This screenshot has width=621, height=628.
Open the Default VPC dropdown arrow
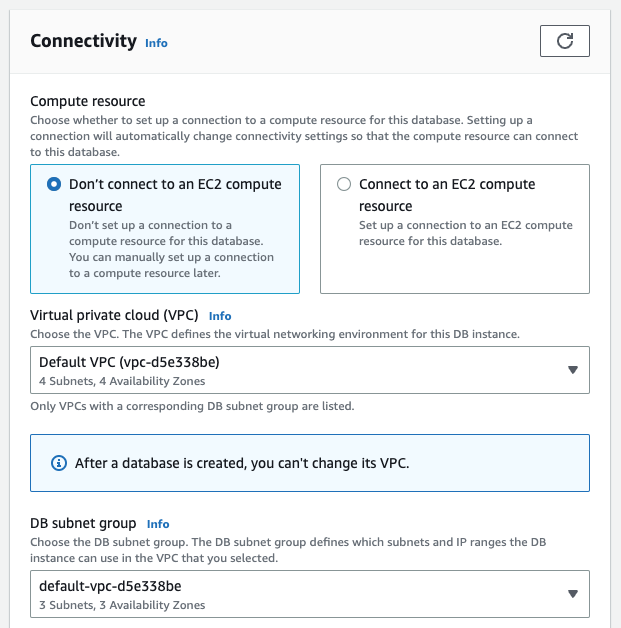click(573, 370)
